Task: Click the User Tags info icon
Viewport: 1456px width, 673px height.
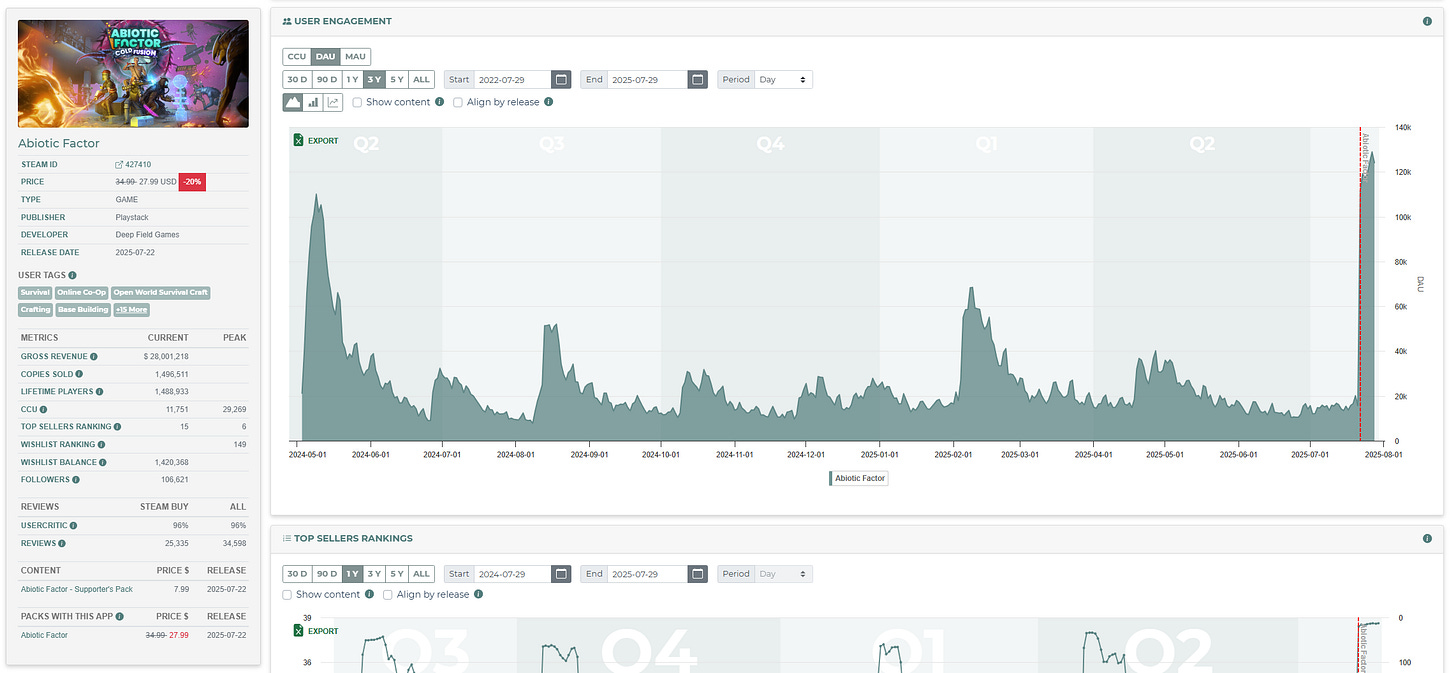Action: click(72, 275)
